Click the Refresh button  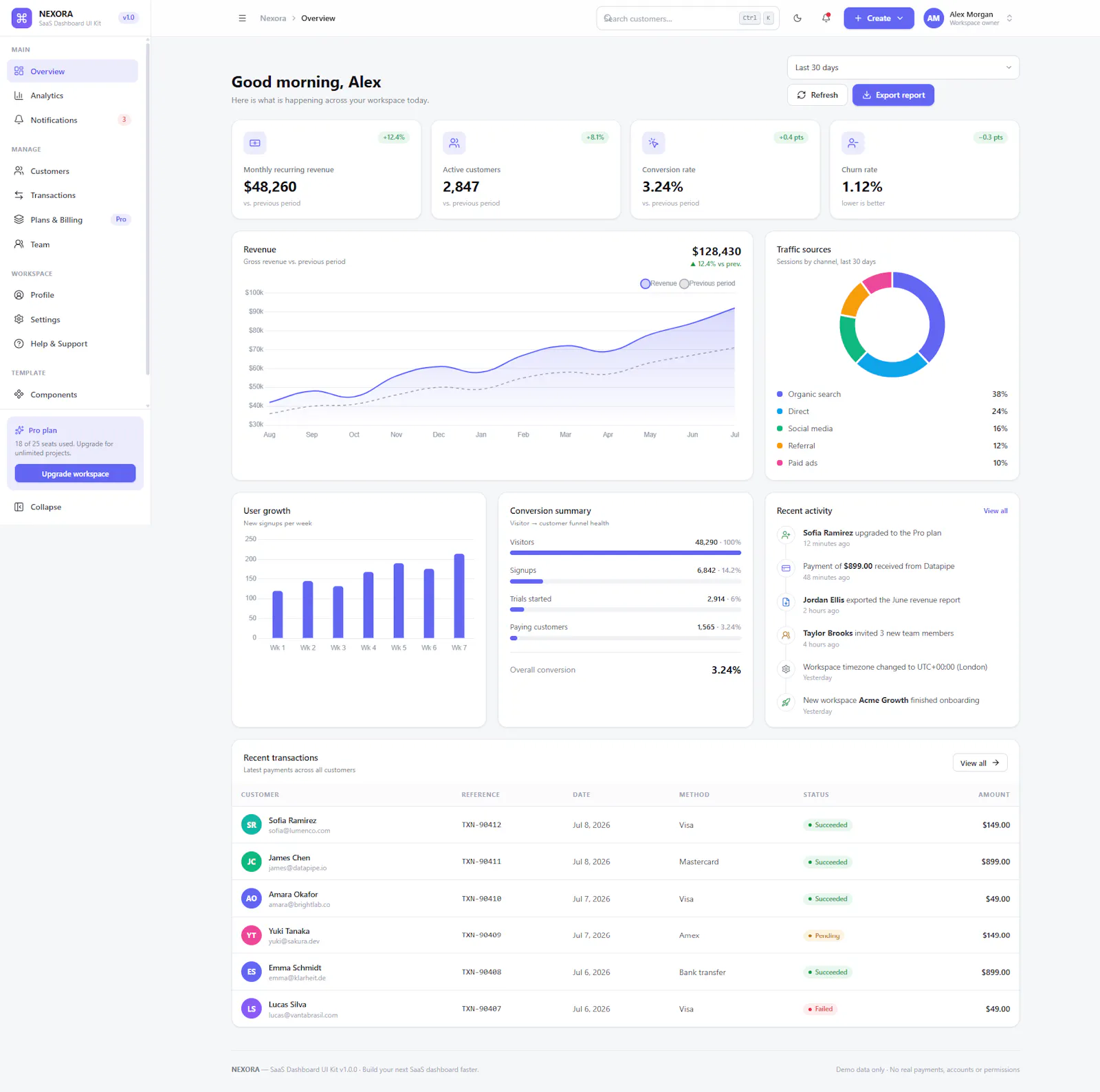click(x=817, y=95)
